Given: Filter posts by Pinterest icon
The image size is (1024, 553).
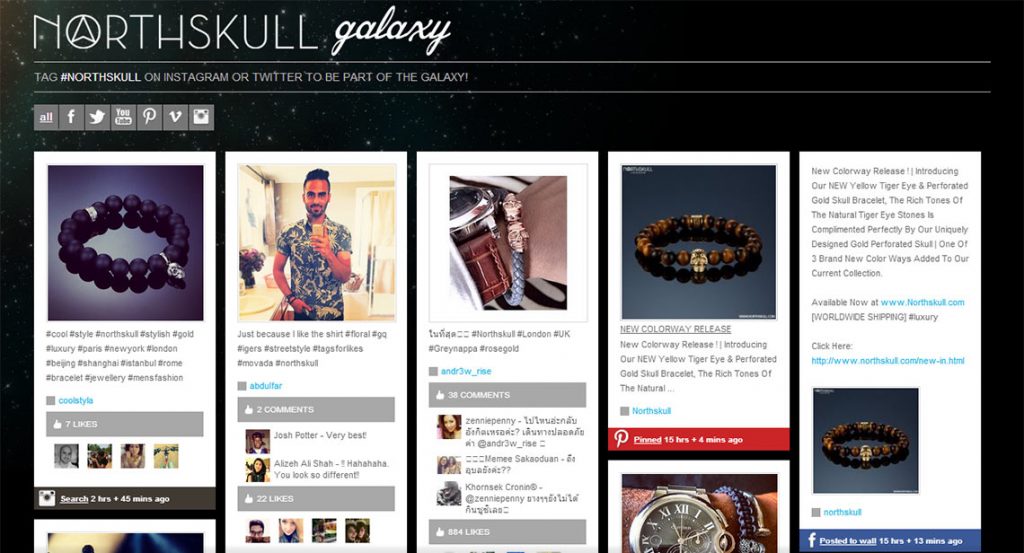Looking at the screenshot, I should click(x=150, y=118).
